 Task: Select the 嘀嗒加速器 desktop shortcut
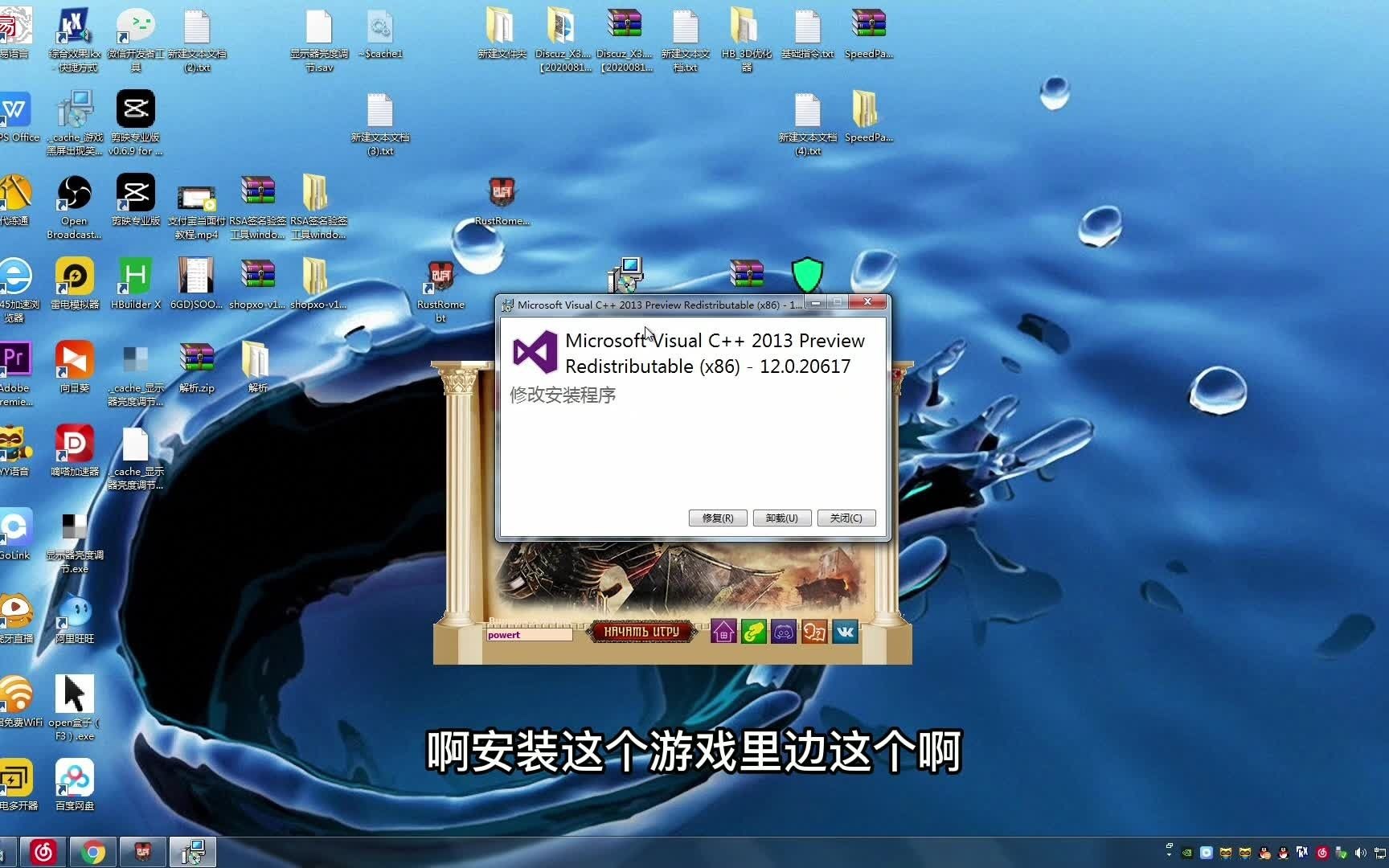coord(75,450)
